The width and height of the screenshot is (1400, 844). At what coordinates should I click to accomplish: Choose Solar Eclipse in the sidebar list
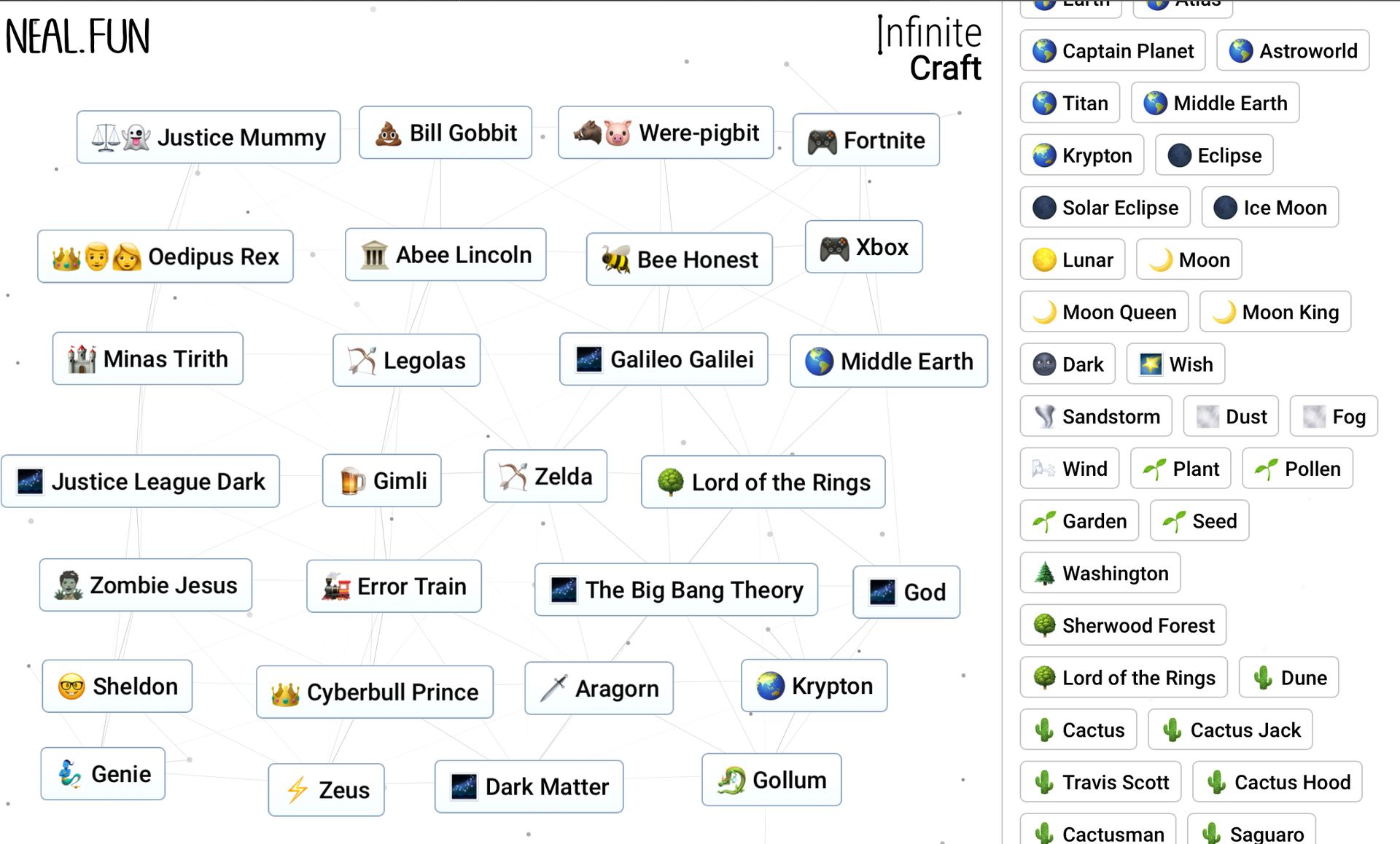1105,208
